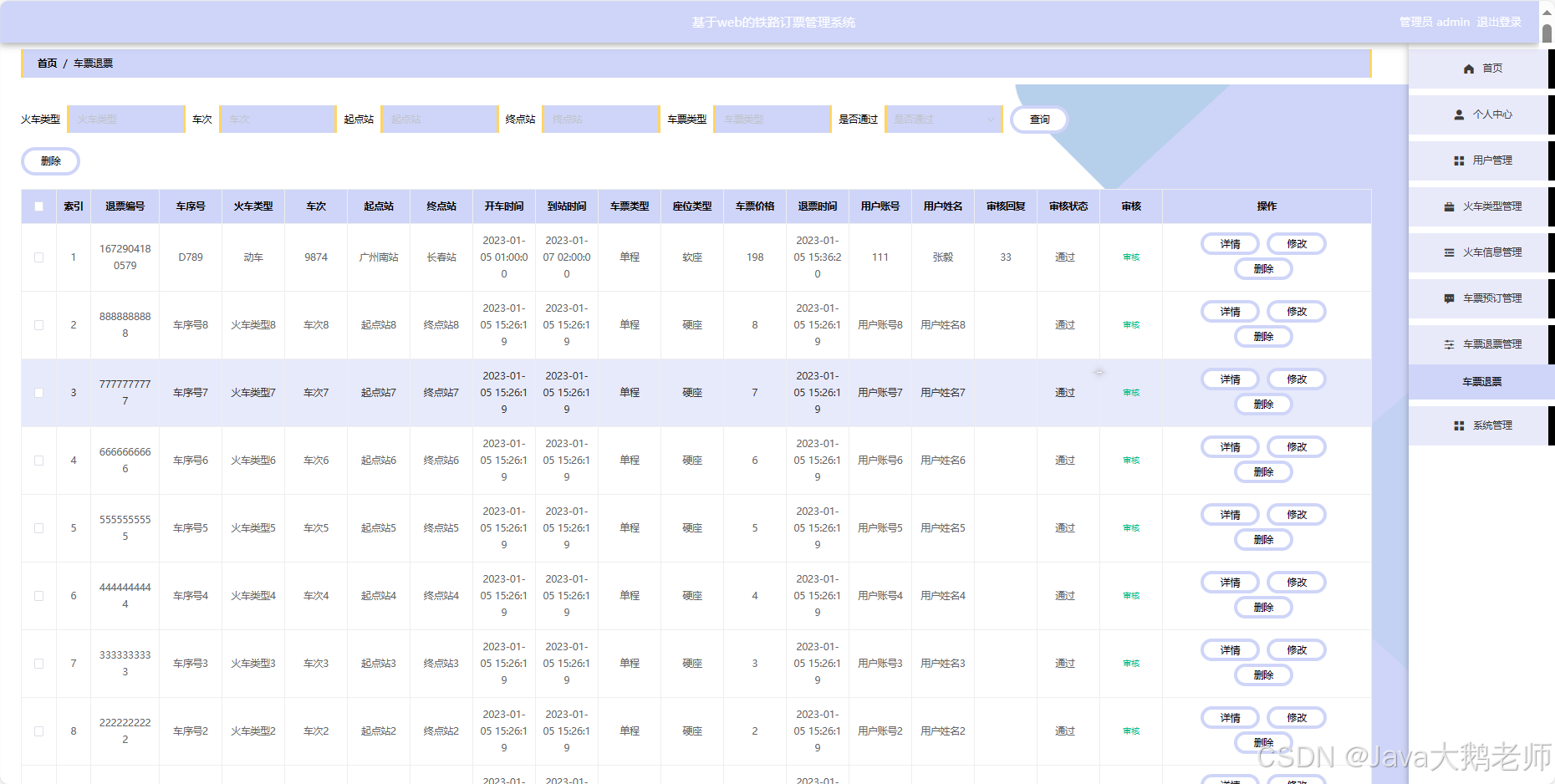Click 修改 for row 车序号2
The height and width of the screenshot is (784, 1555).
point(1297,718)
